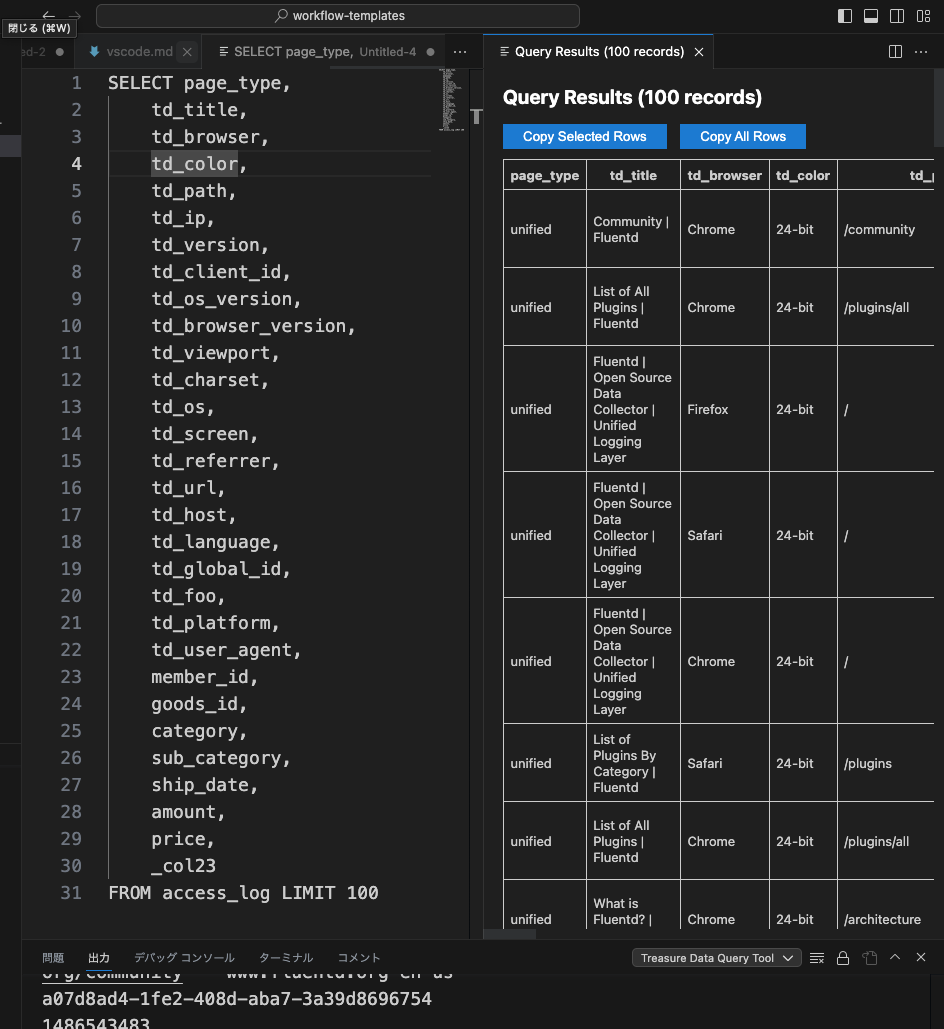Maximize the panel with the chevron-up icon
944x1029 pixels.
click(x=895, y=958)
